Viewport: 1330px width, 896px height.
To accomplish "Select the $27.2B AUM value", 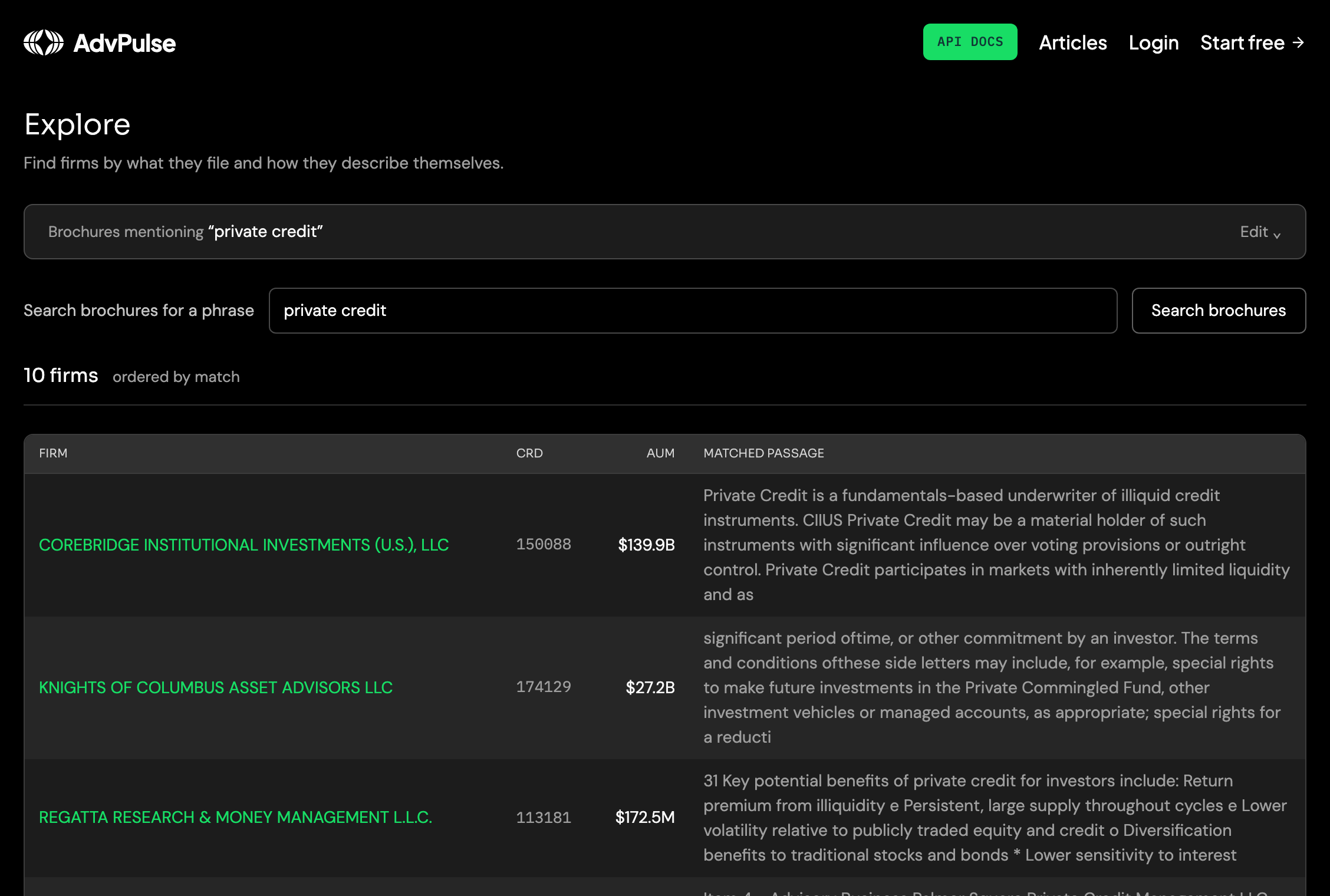I will pos(650,687).
